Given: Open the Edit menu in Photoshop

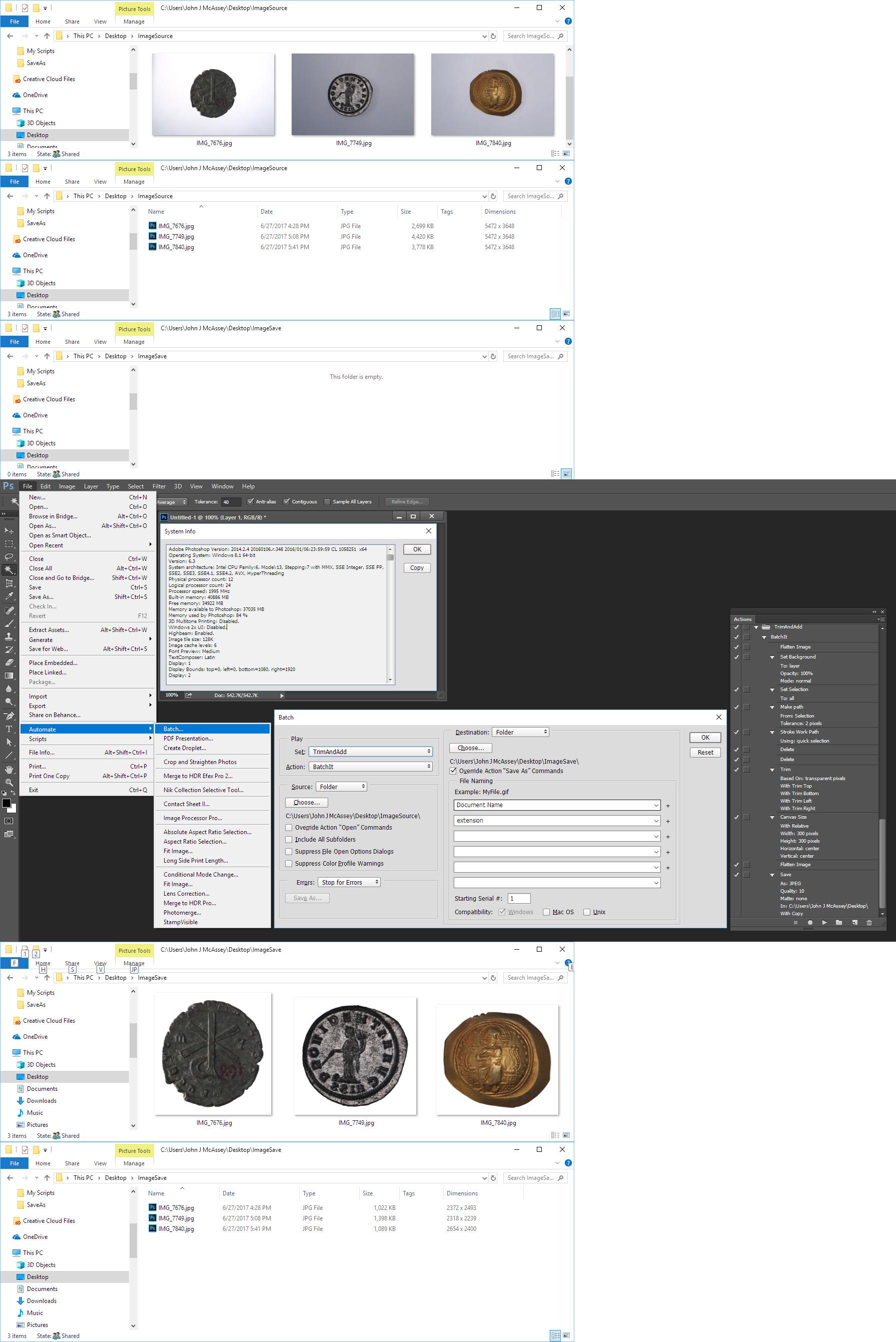Looking at the screenshot, I should tap(45, 486).
